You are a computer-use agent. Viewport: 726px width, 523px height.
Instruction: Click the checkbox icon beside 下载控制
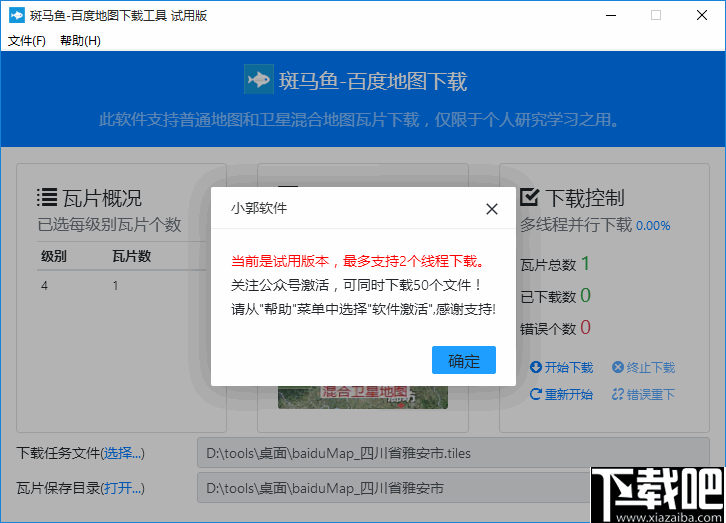[x=529, y=197]
